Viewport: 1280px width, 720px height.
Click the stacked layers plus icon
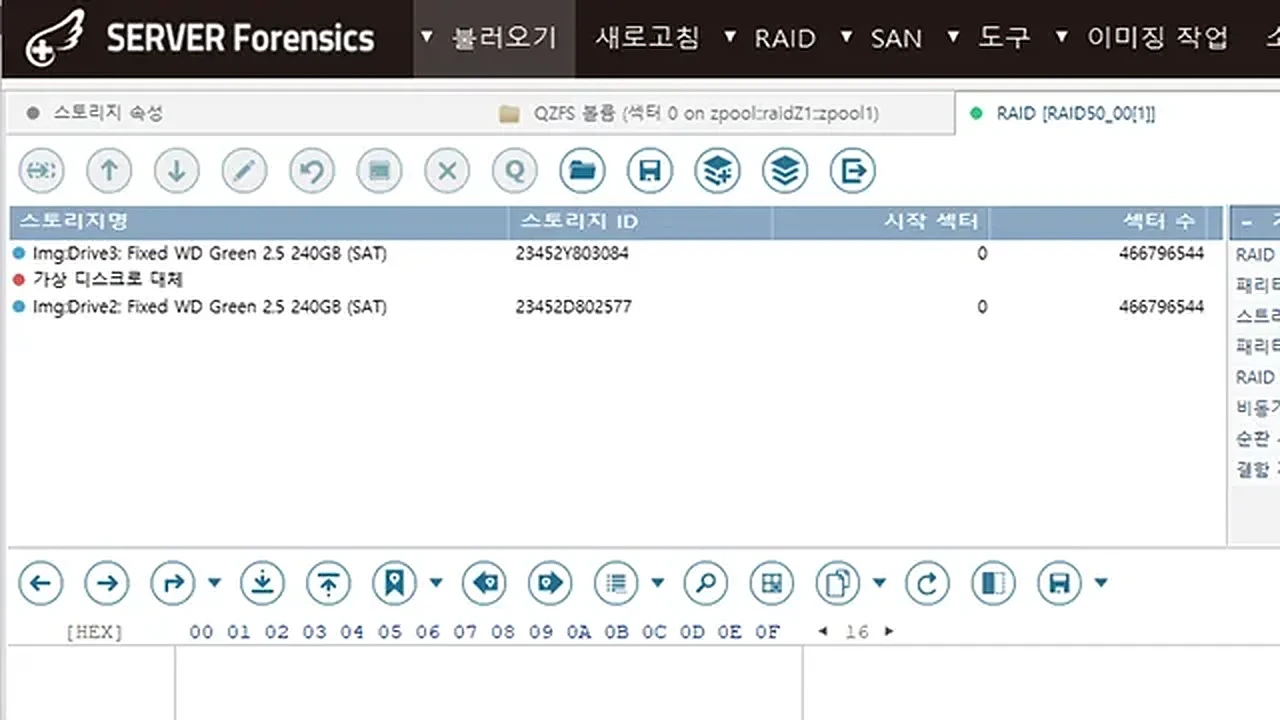pyautogui.click(x=717, y=171)
